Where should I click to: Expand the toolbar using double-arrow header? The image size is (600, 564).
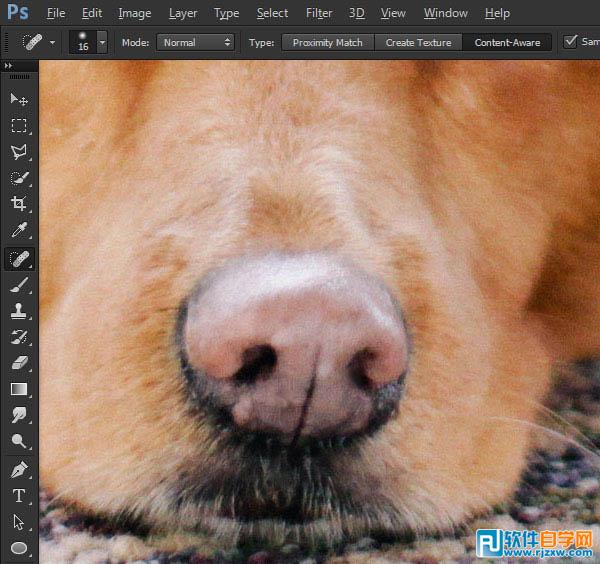point(10,66)
